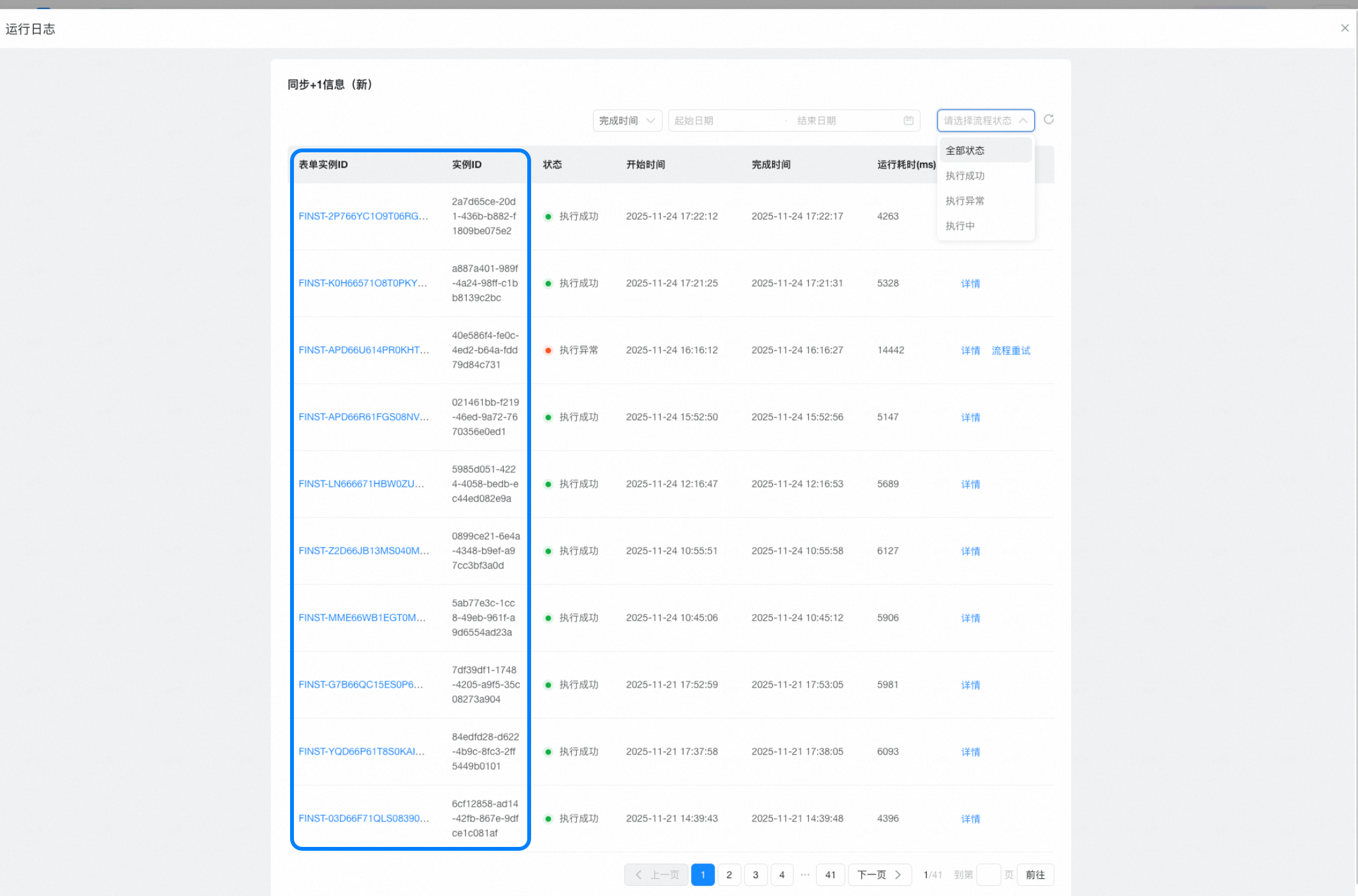Click the page number jump input
Image resolution: width=1358 pixels, height=896 pixels.
coord(988,875)
